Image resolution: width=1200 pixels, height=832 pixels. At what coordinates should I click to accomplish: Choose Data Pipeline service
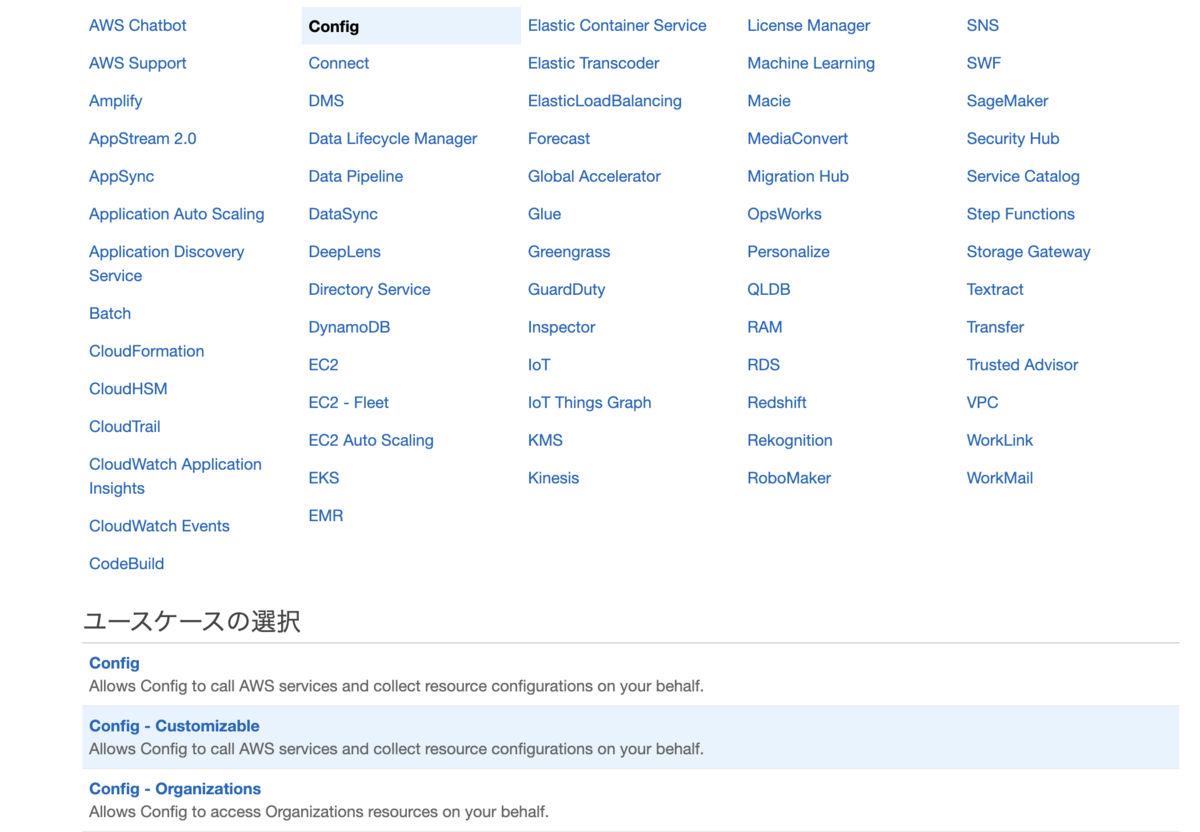click(355, 176)
